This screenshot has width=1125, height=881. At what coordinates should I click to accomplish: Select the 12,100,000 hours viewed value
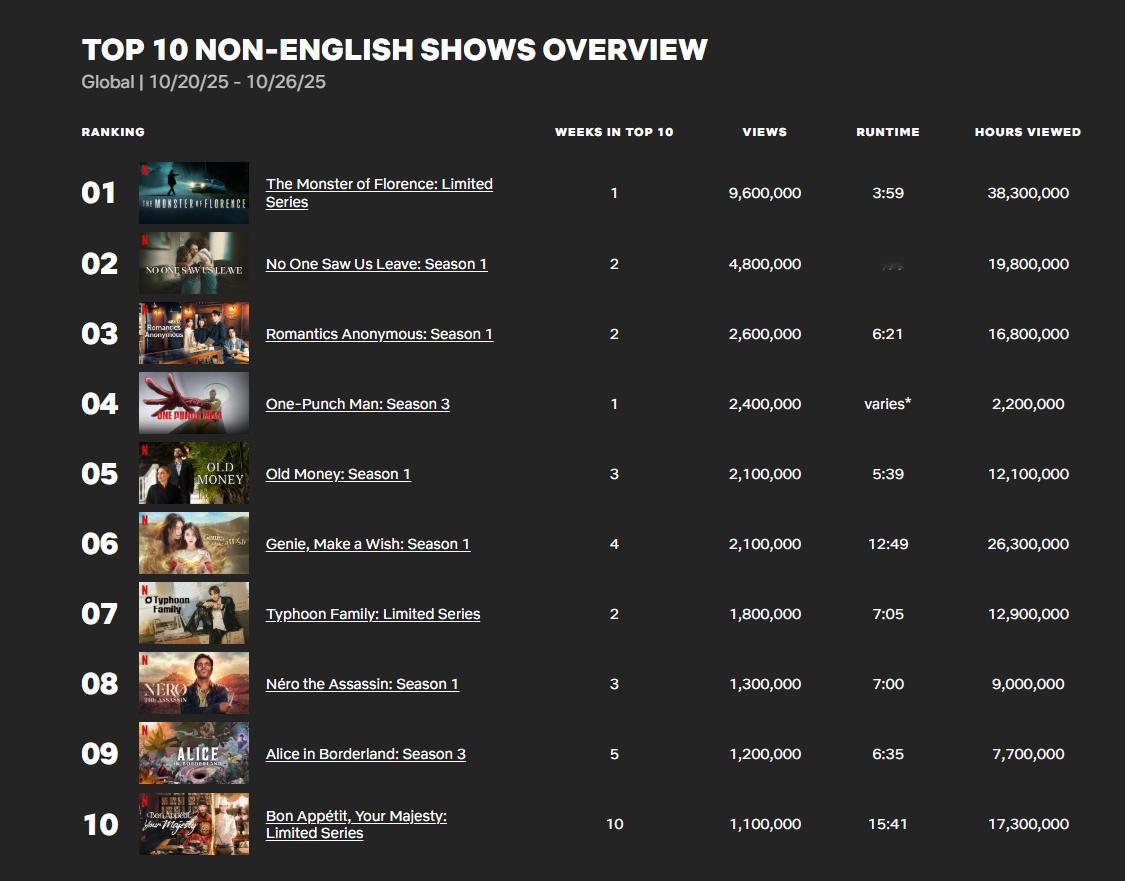(x=1028, y=474)
